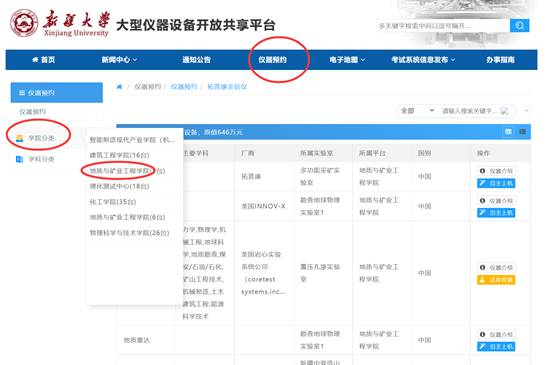Select 仪器预约 in the top navigation bar
Viewport: 554px width, 365px height.
pos(272,60)
